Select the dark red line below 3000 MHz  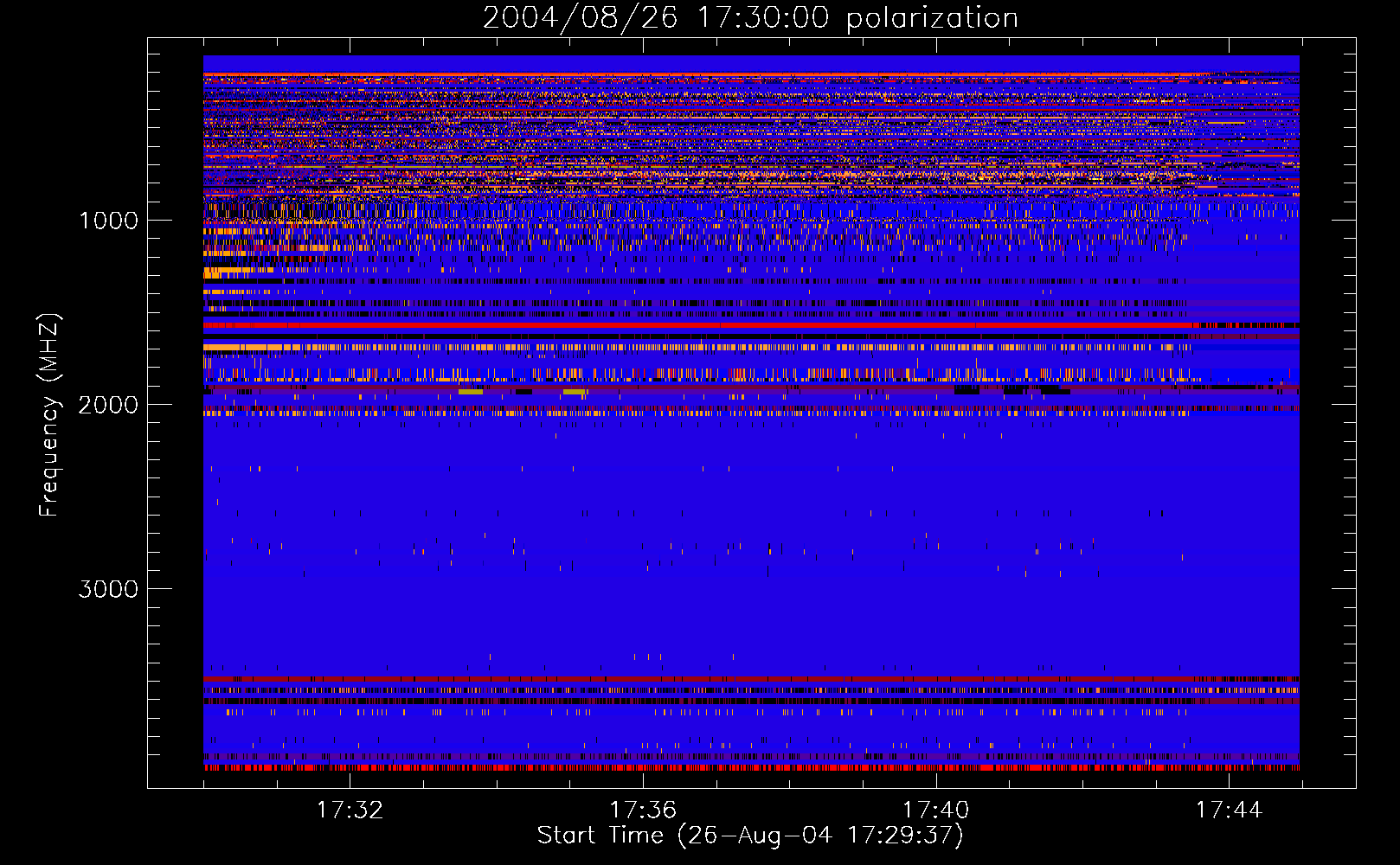tap(751, 679)
